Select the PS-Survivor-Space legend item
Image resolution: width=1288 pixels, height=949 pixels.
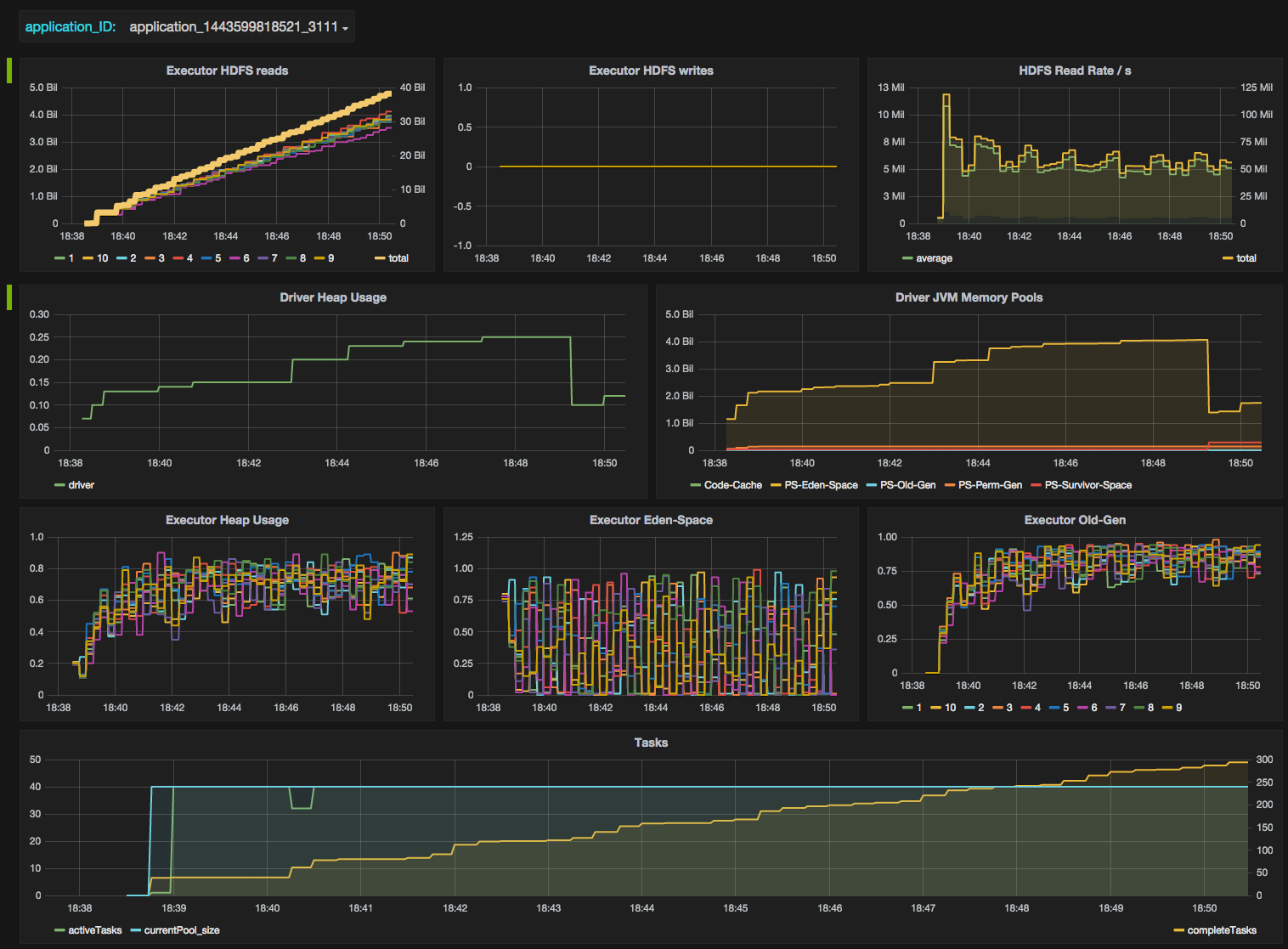click(x=1087, y=485)
